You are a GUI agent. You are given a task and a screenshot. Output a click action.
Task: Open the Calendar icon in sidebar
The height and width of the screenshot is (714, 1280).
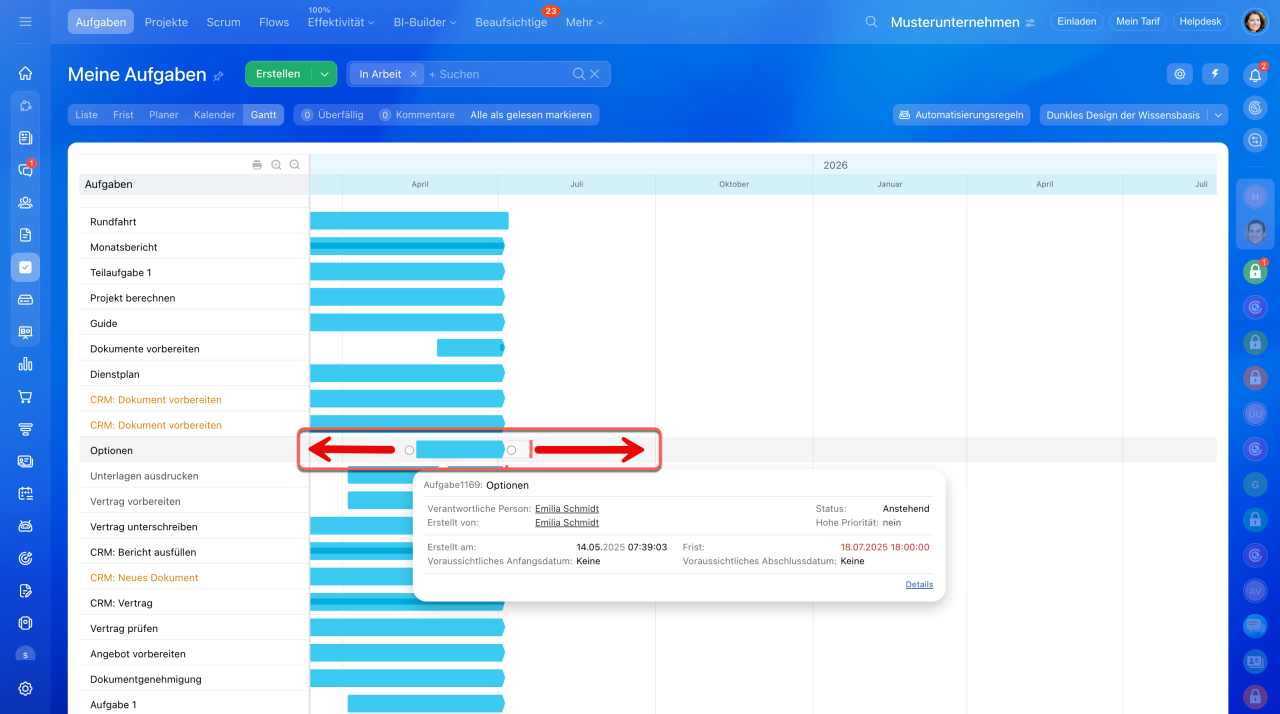(x=25, y=493)
